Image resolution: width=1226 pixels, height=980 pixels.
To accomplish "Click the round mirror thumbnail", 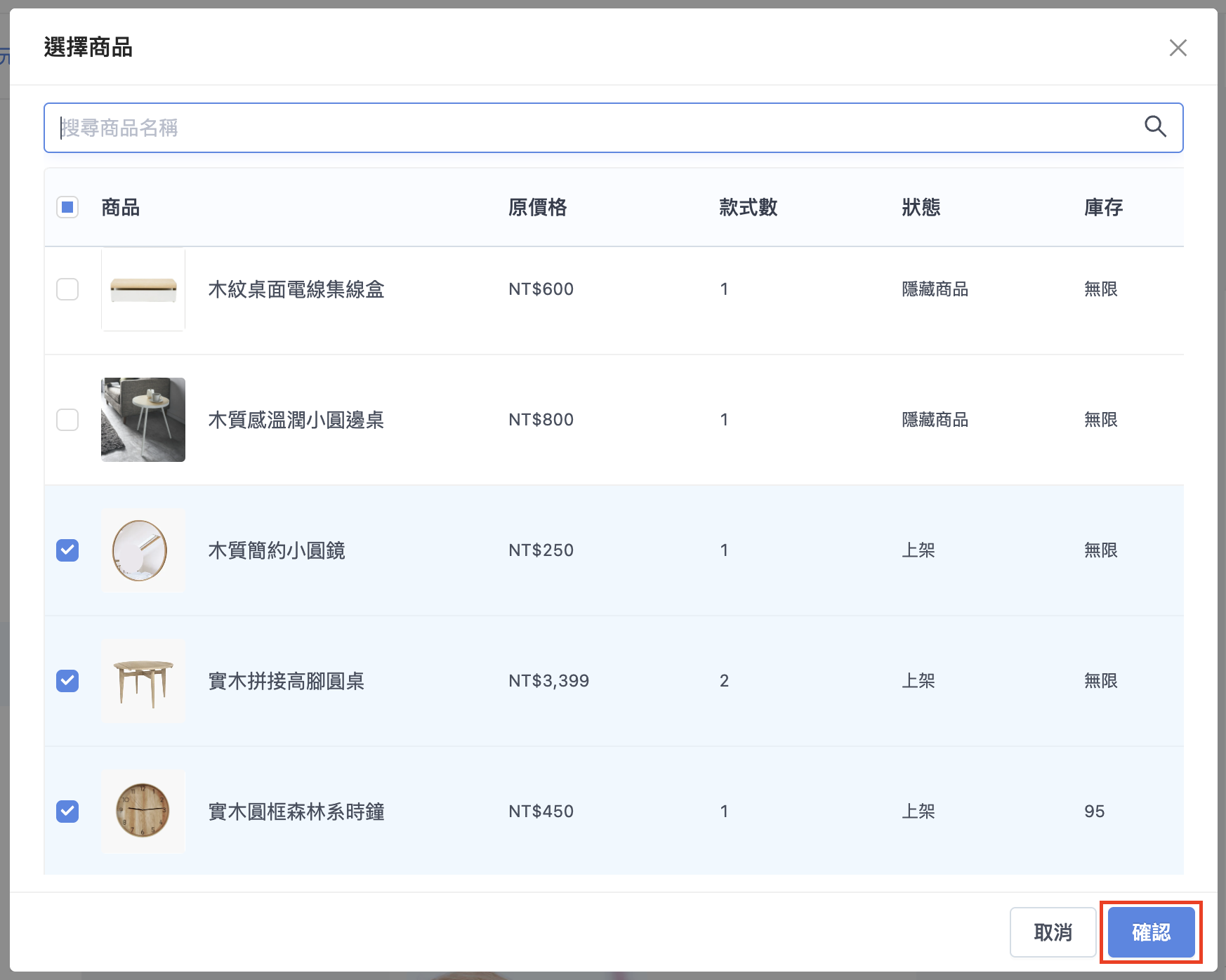I will pyautogui.click(x=143, y=550).
